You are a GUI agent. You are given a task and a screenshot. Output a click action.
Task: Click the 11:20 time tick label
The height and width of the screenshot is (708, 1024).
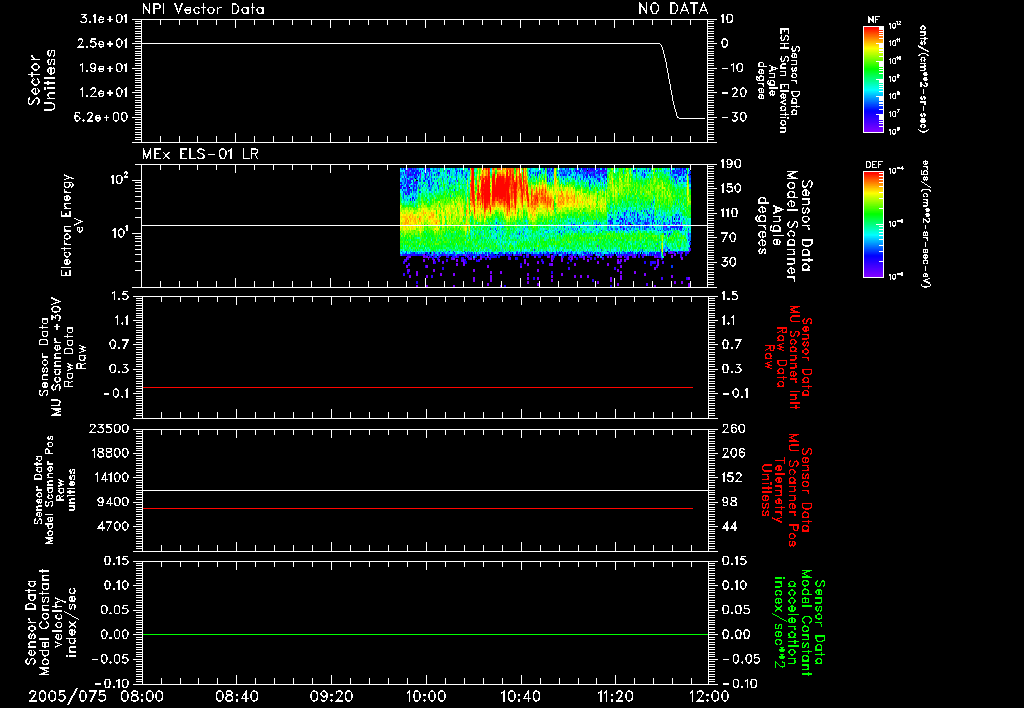(x=615, y=696)
